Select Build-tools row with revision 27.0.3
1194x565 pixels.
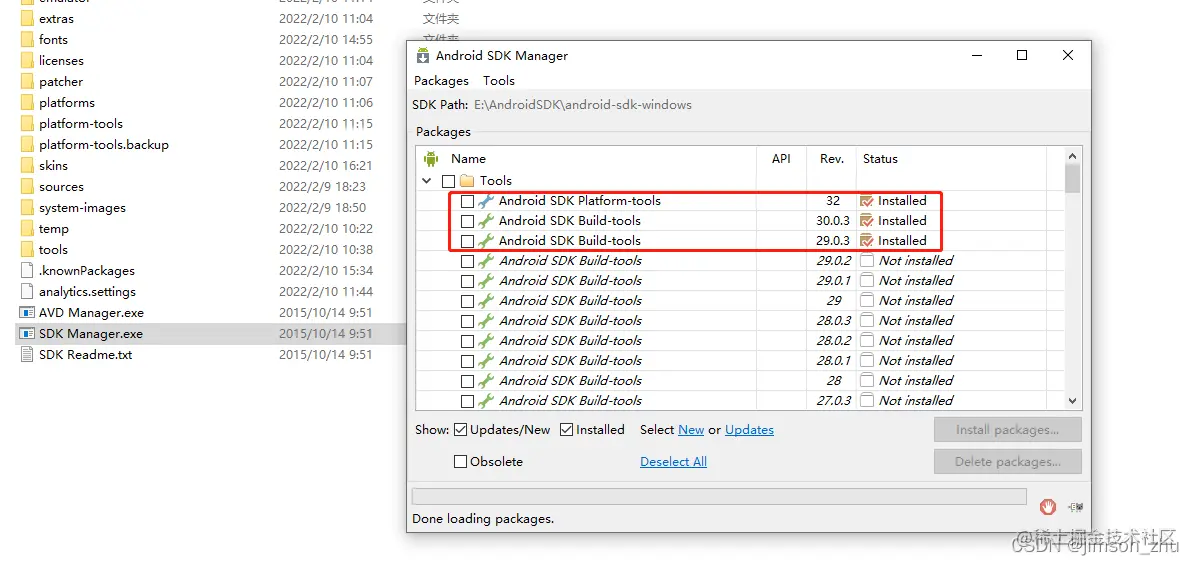(x=738, y=401)
